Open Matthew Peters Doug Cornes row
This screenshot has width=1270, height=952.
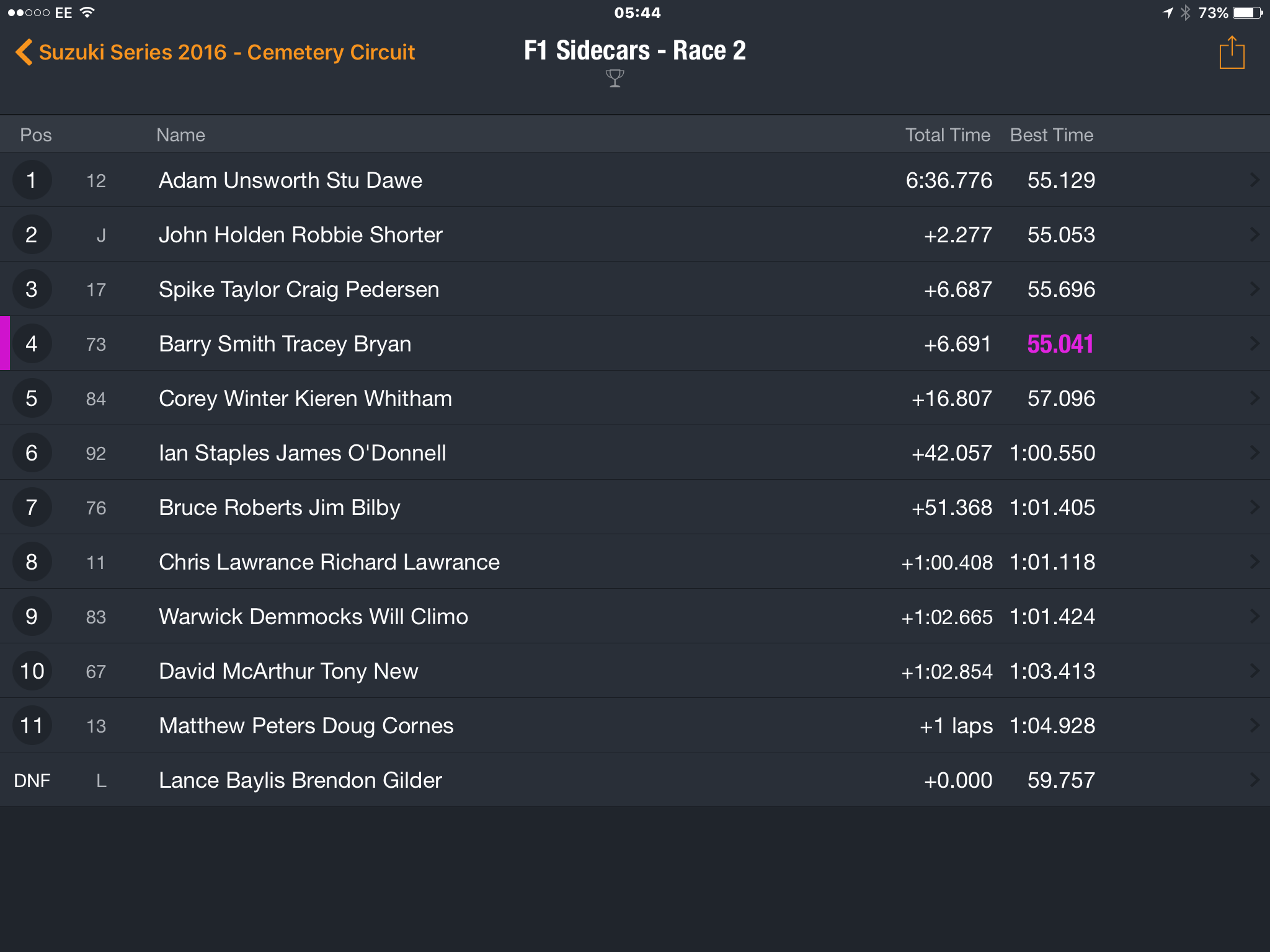635,726
